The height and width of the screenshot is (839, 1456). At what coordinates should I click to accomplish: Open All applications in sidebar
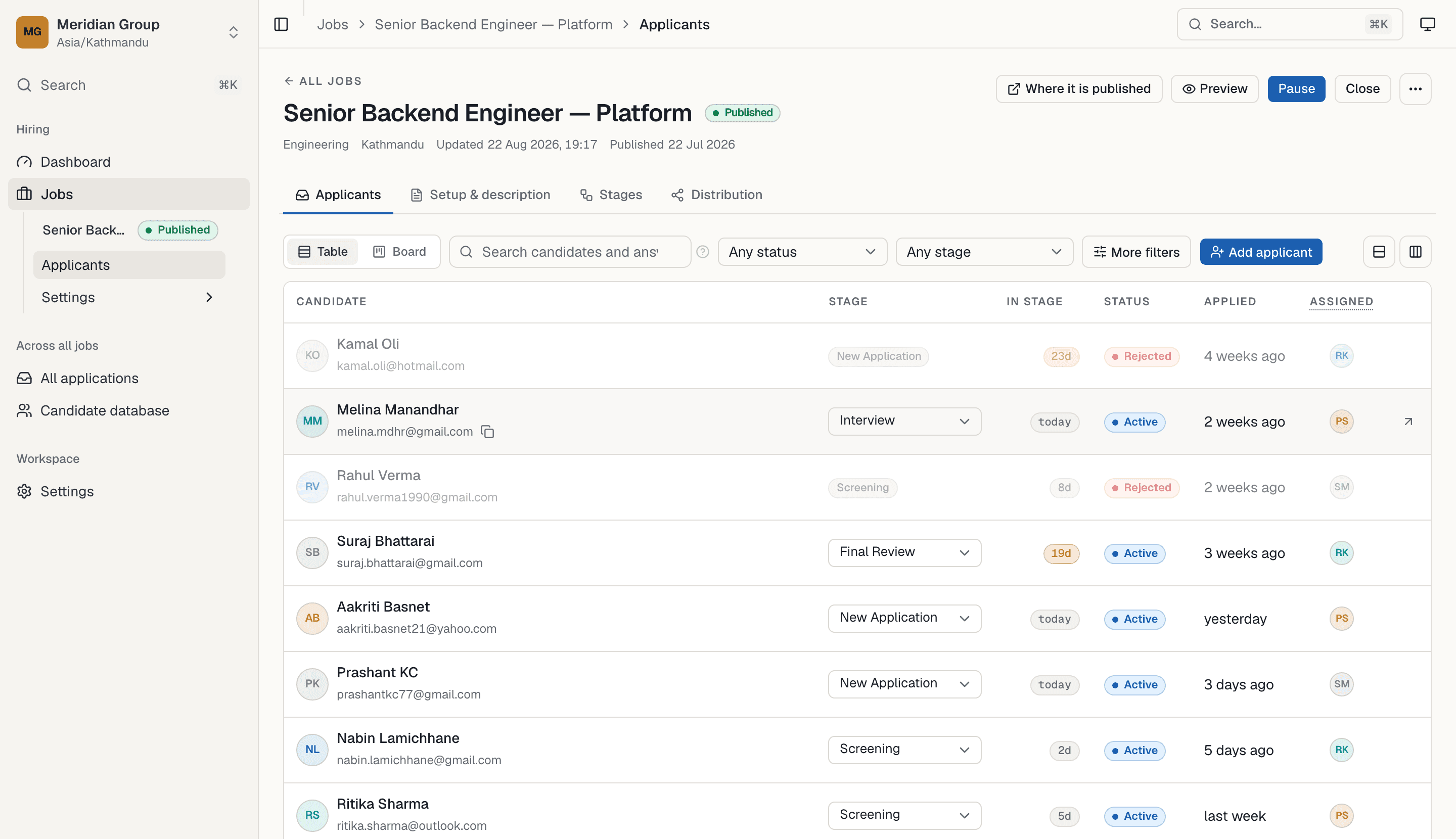click(129, 378)
